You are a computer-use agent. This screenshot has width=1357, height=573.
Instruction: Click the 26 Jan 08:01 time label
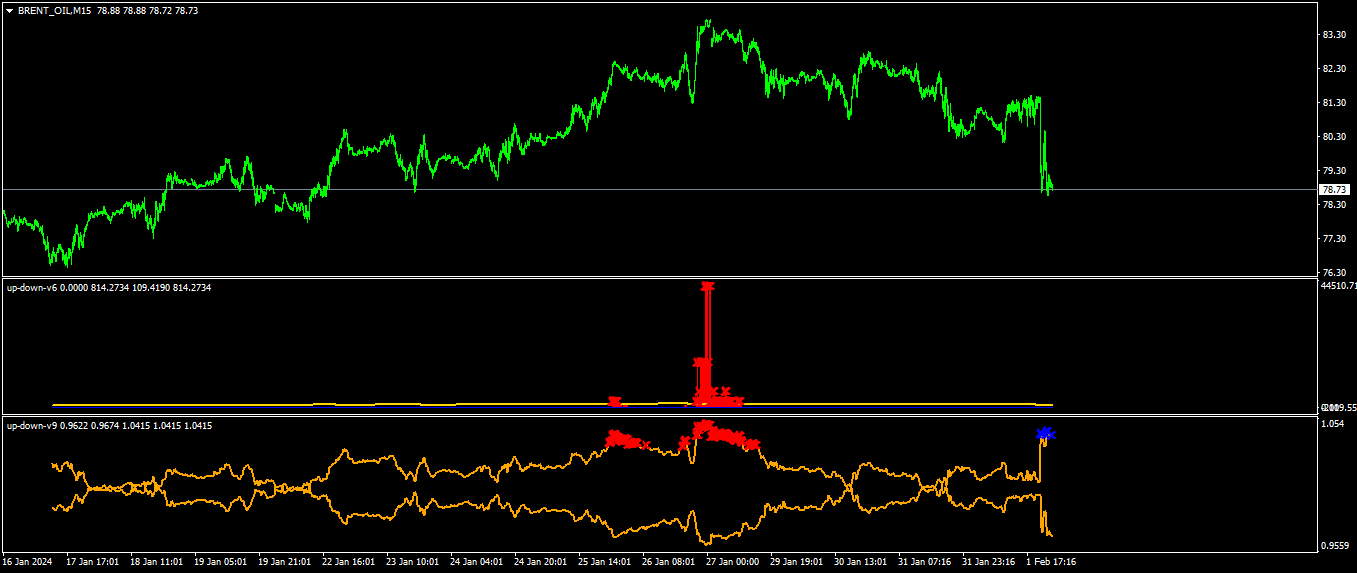(669, 562)
